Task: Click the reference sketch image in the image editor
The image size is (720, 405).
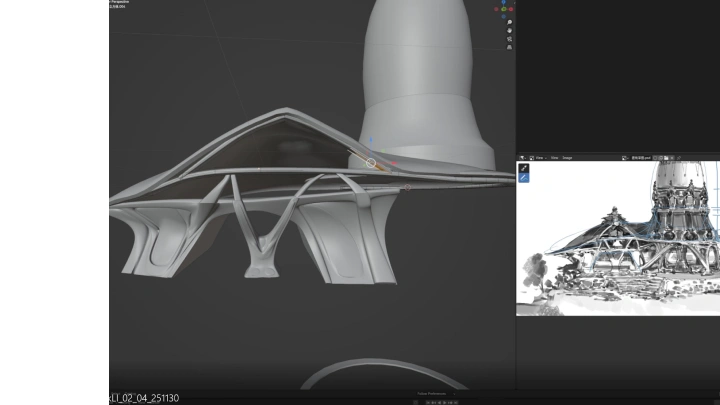Action: click(618, 238)
